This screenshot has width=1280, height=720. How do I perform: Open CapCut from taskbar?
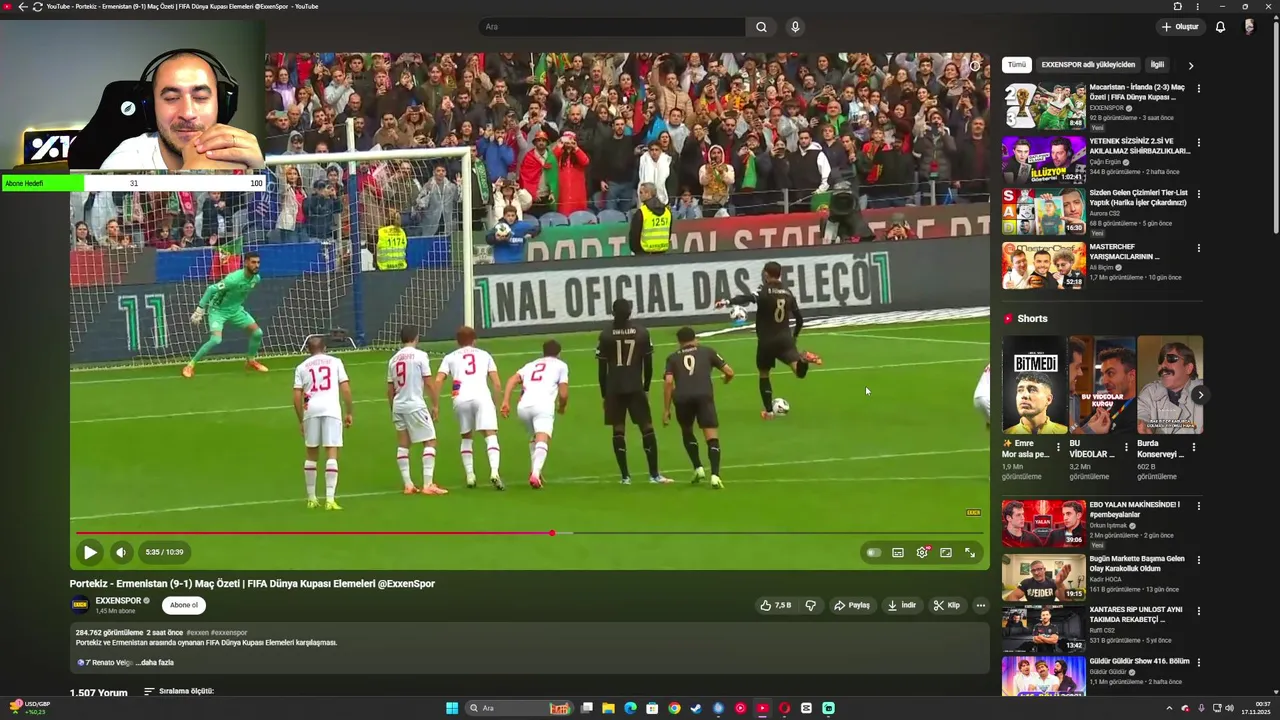point(807,708)
